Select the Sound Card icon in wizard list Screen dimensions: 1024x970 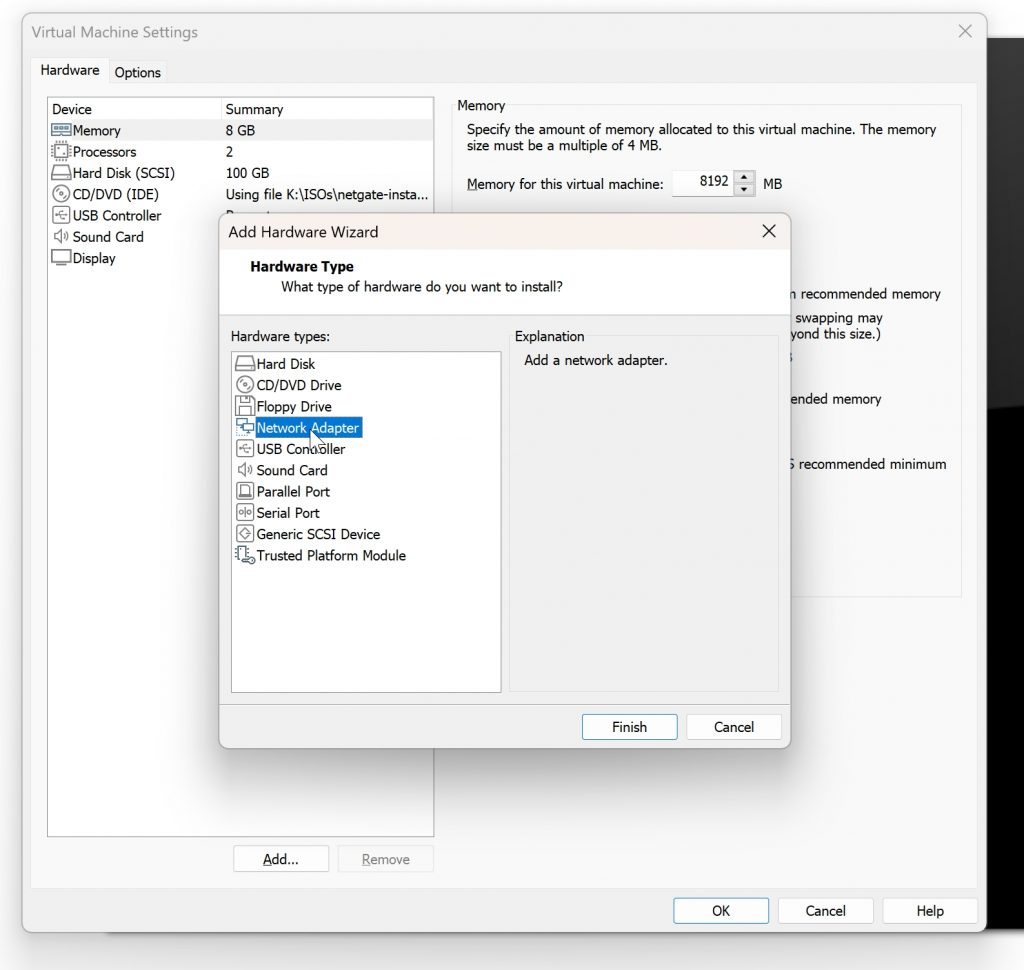[244, 470]
